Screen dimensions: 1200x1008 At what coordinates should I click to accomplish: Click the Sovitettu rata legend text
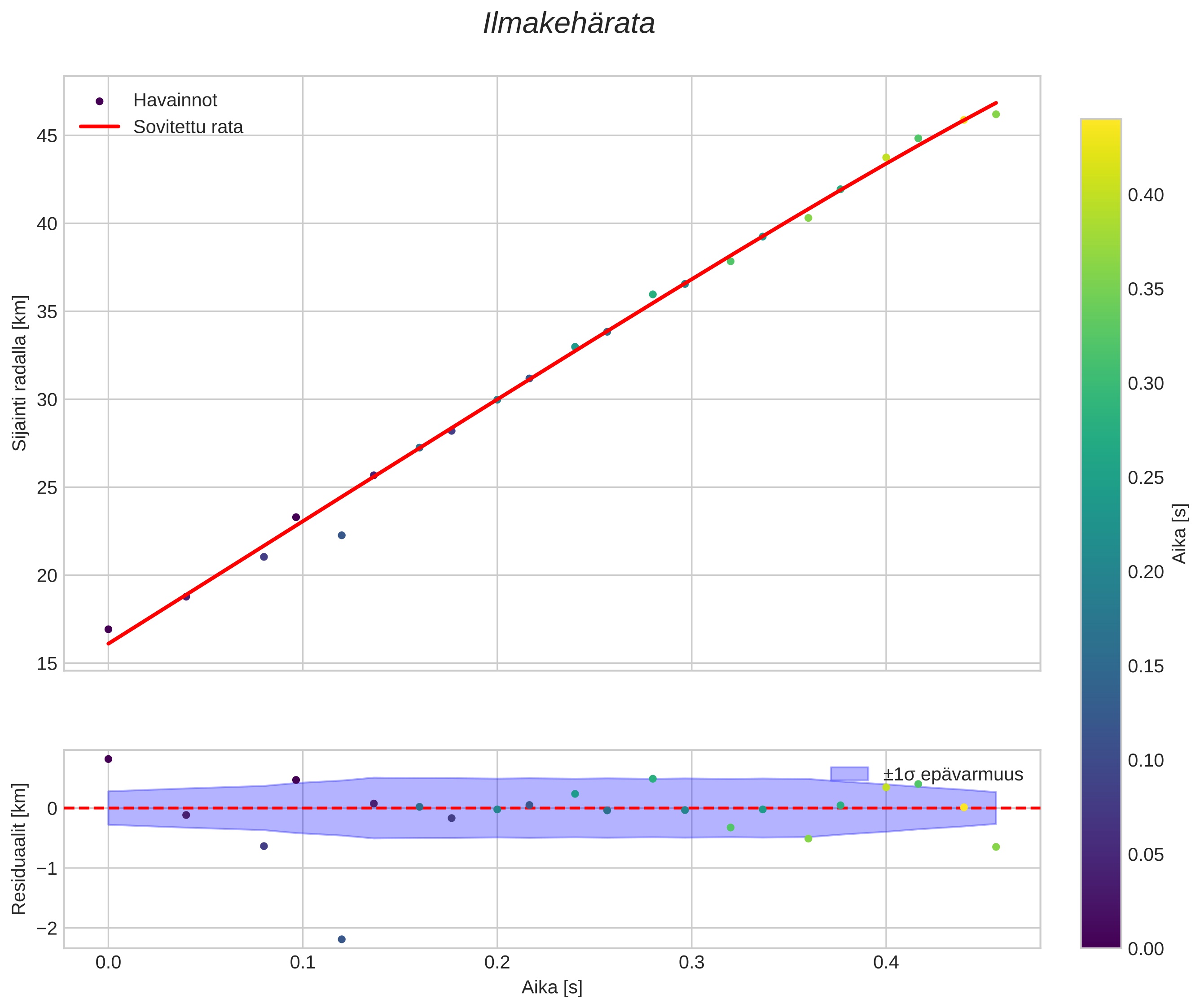188,127
